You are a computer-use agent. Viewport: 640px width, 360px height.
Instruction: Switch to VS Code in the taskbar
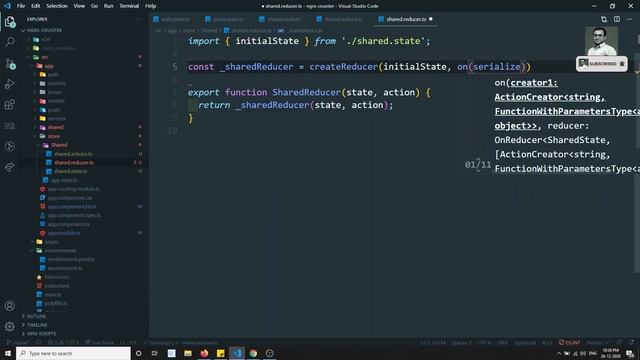coord(237,353)
